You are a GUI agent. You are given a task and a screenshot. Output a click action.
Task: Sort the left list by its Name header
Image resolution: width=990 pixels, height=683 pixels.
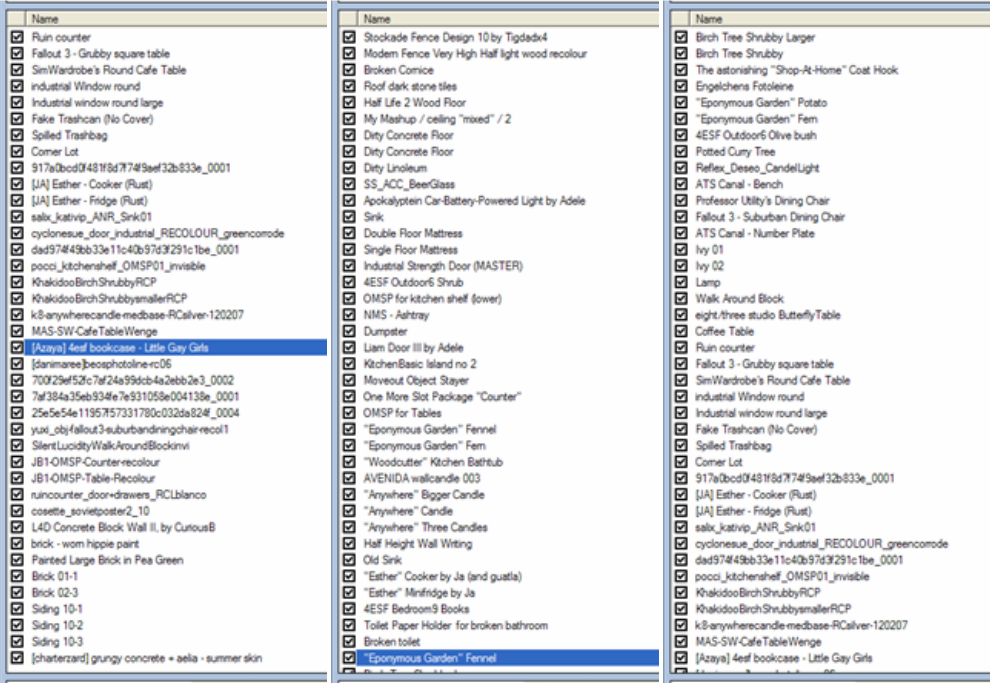point(176,19)
